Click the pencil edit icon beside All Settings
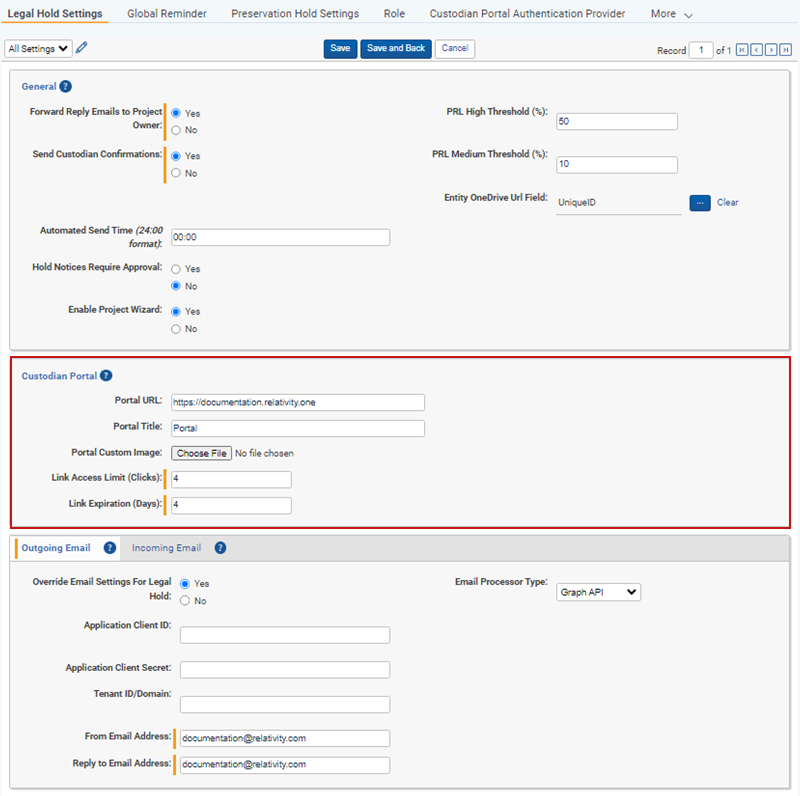Screen dimensions: 800x796 click(x=82, y=48)
